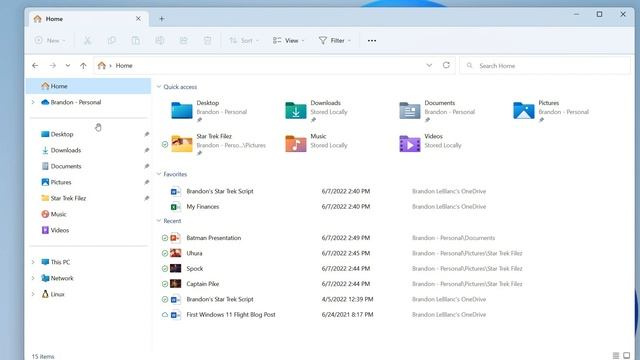The height and width of the screenshot is (360, 640).
Task: Select Downloads in sidebar
Action: point(88,150)
